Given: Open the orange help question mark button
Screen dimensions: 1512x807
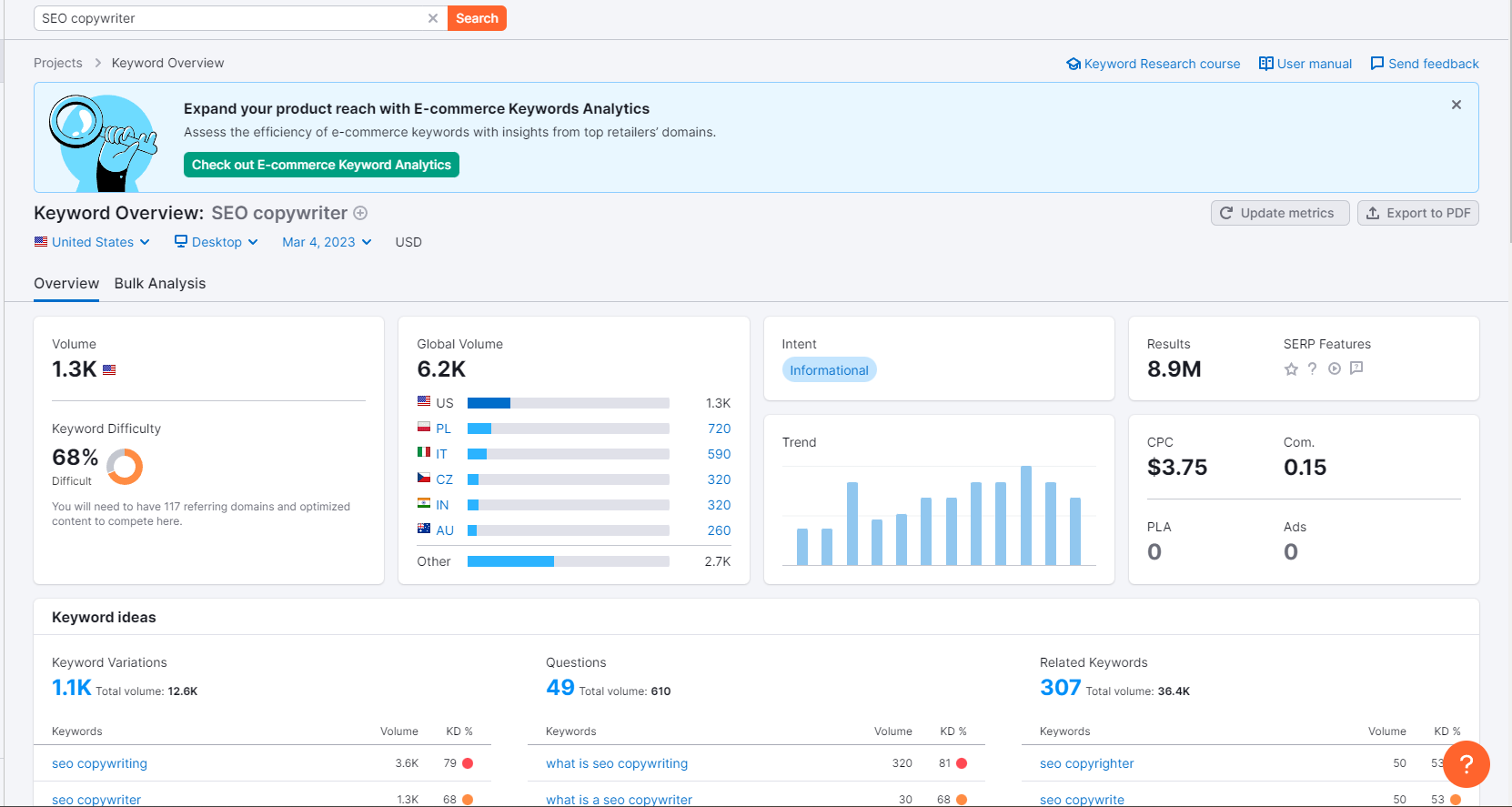Looking at the screenshot, I should click(x=1467, y=764).
